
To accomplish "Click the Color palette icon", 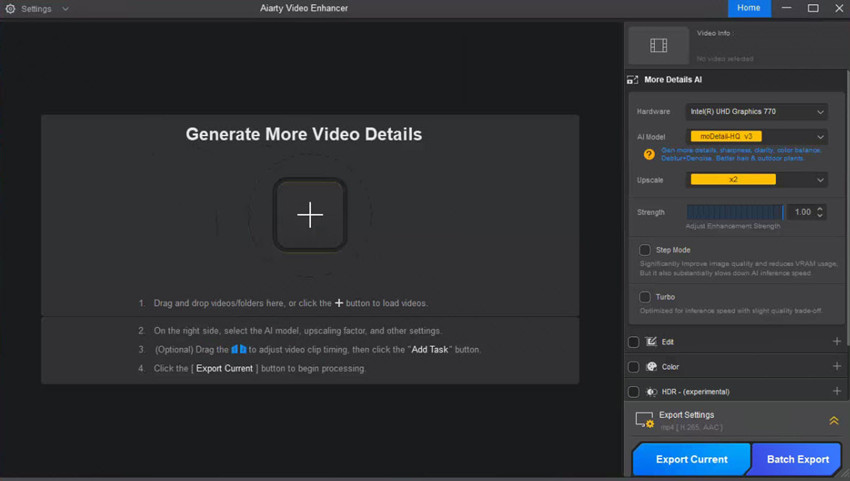I will click(x=652, y=367).
